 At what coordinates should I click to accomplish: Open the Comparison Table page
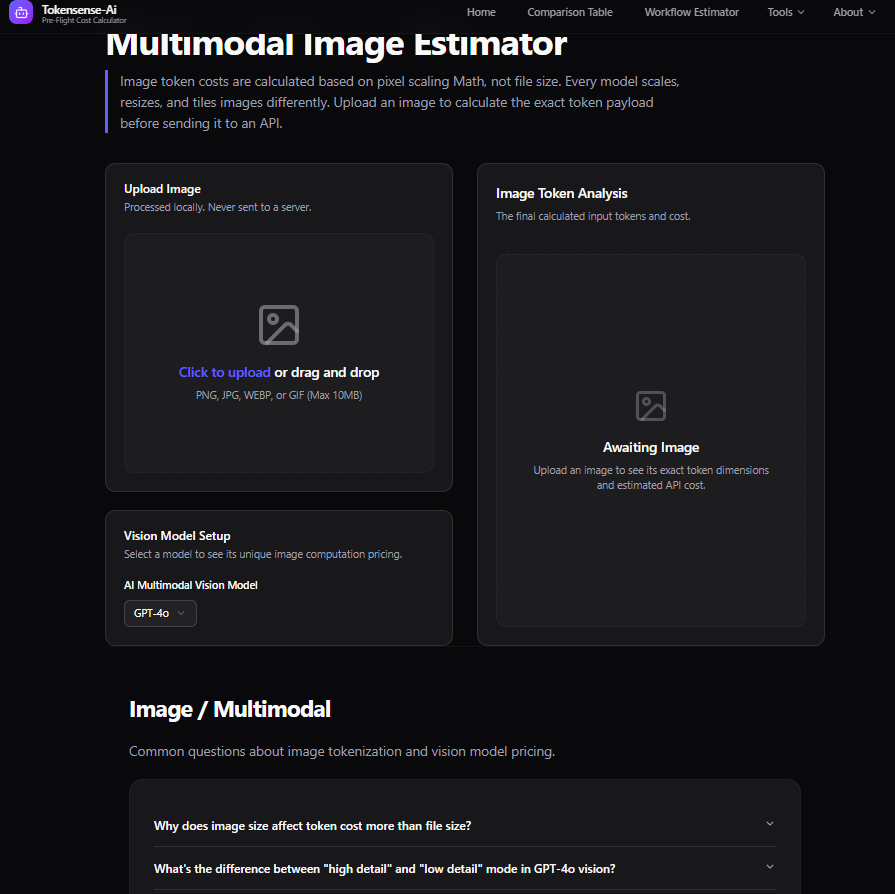click(570, 12)
